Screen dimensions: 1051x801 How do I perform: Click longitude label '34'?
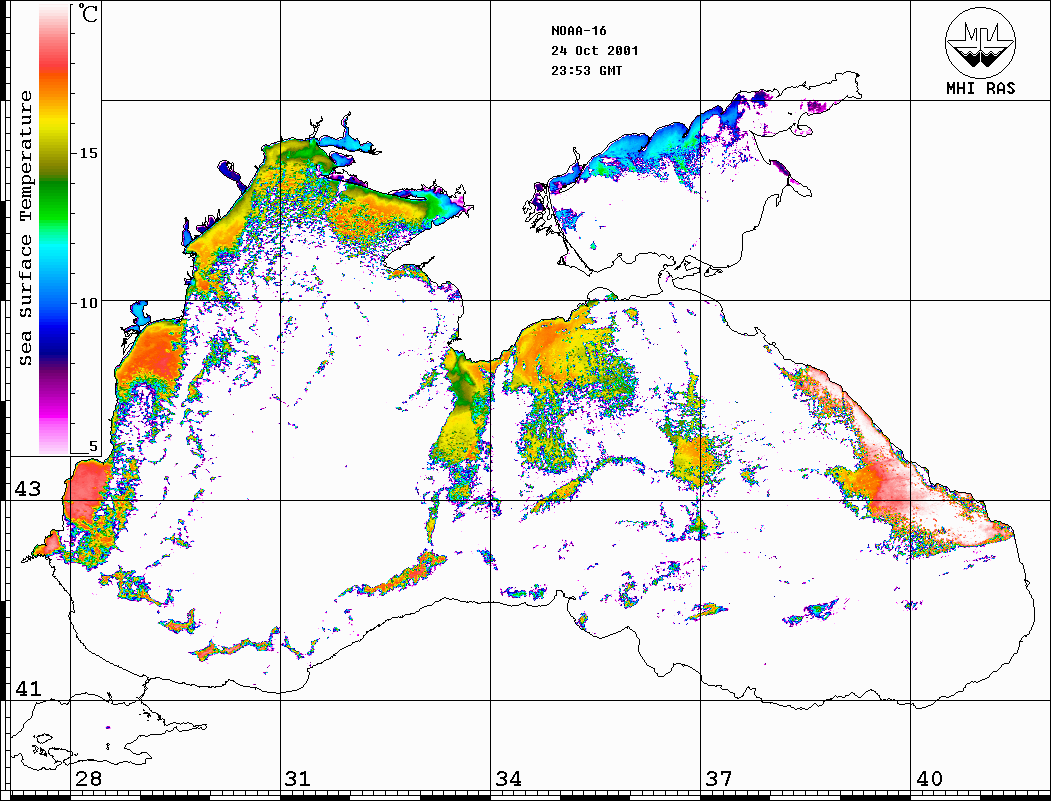tap(508, 779)
